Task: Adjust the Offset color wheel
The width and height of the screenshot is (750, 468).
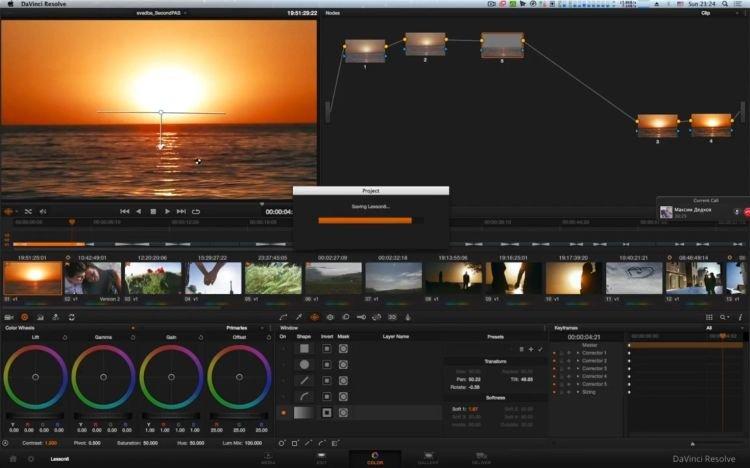Action: coord(239,377)
